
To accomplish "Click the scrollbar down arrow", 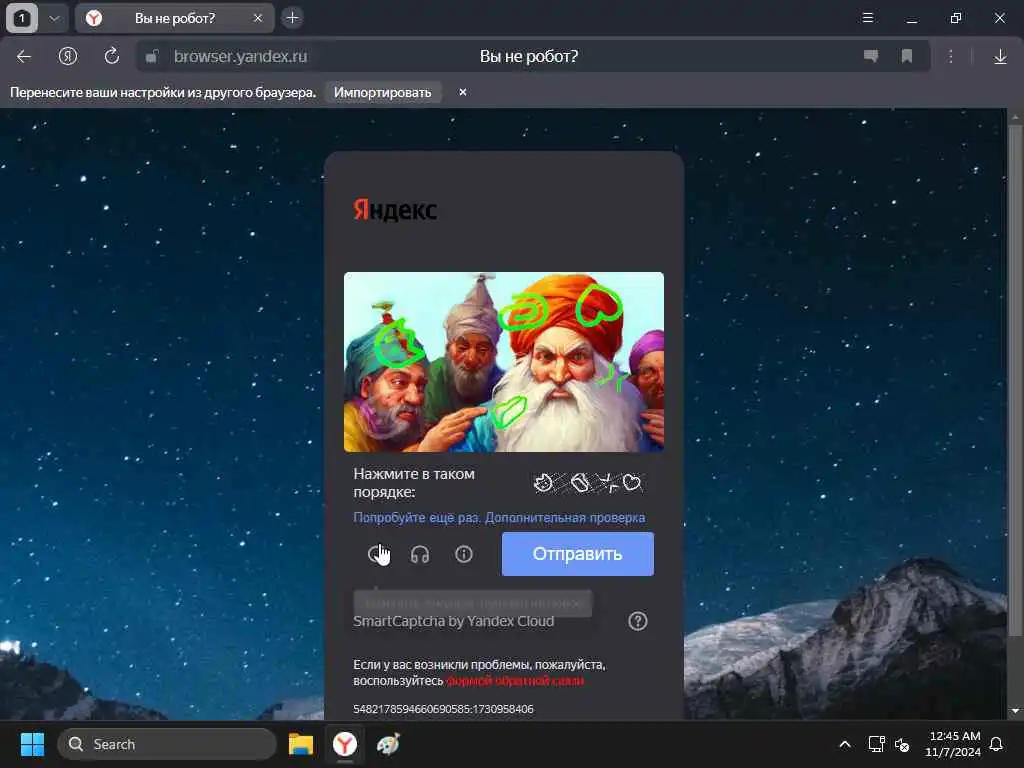I will click(x=1015, y=711).
